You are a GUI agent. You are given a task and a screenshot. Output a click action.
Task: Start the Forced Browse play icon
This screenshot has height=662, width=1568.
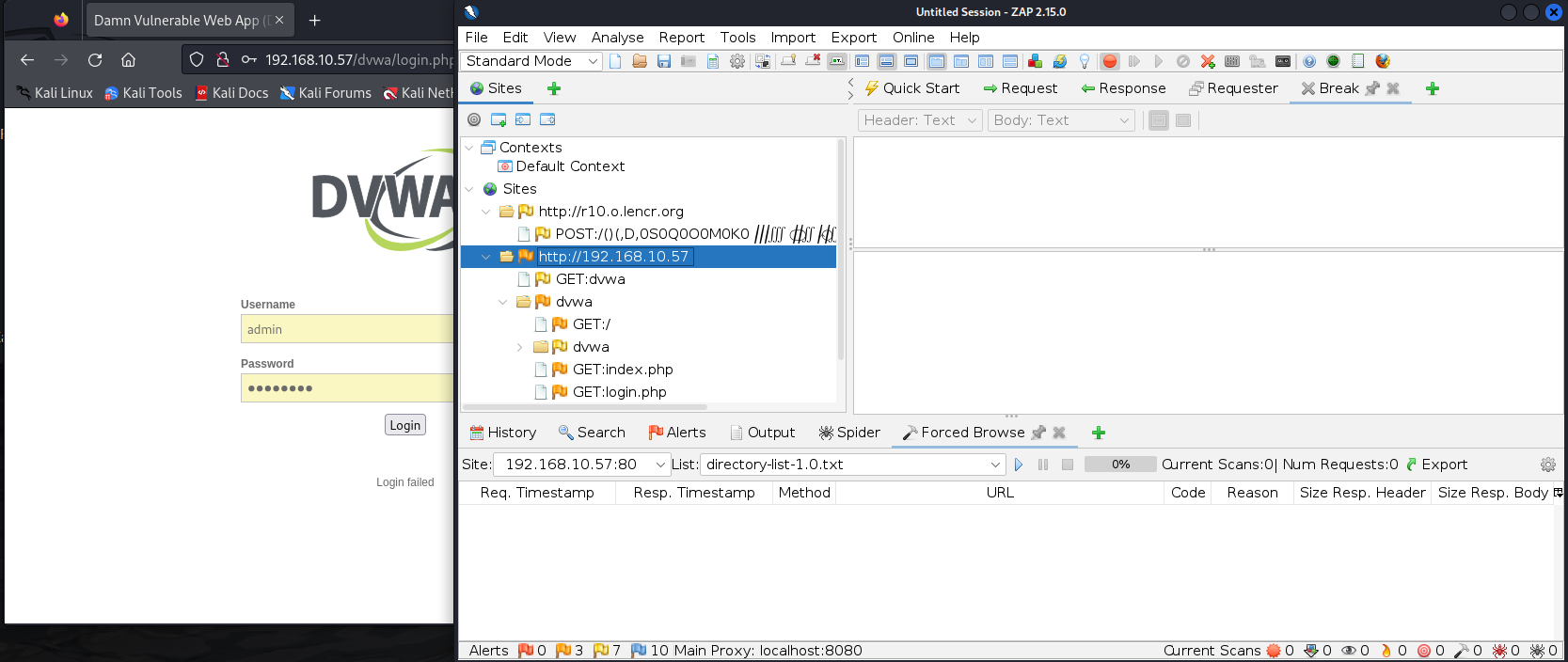[x=1019, y=465]
